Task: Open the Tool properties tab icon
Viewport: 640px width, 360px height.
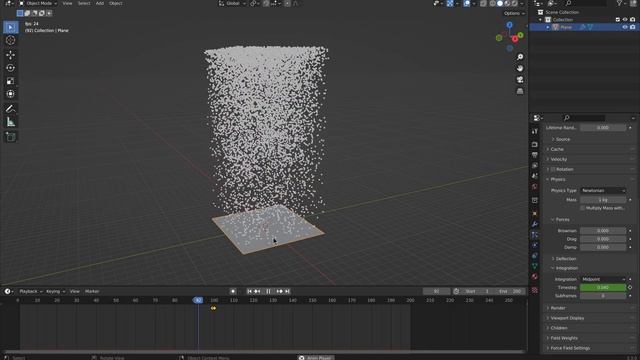Action: (535, 131)
